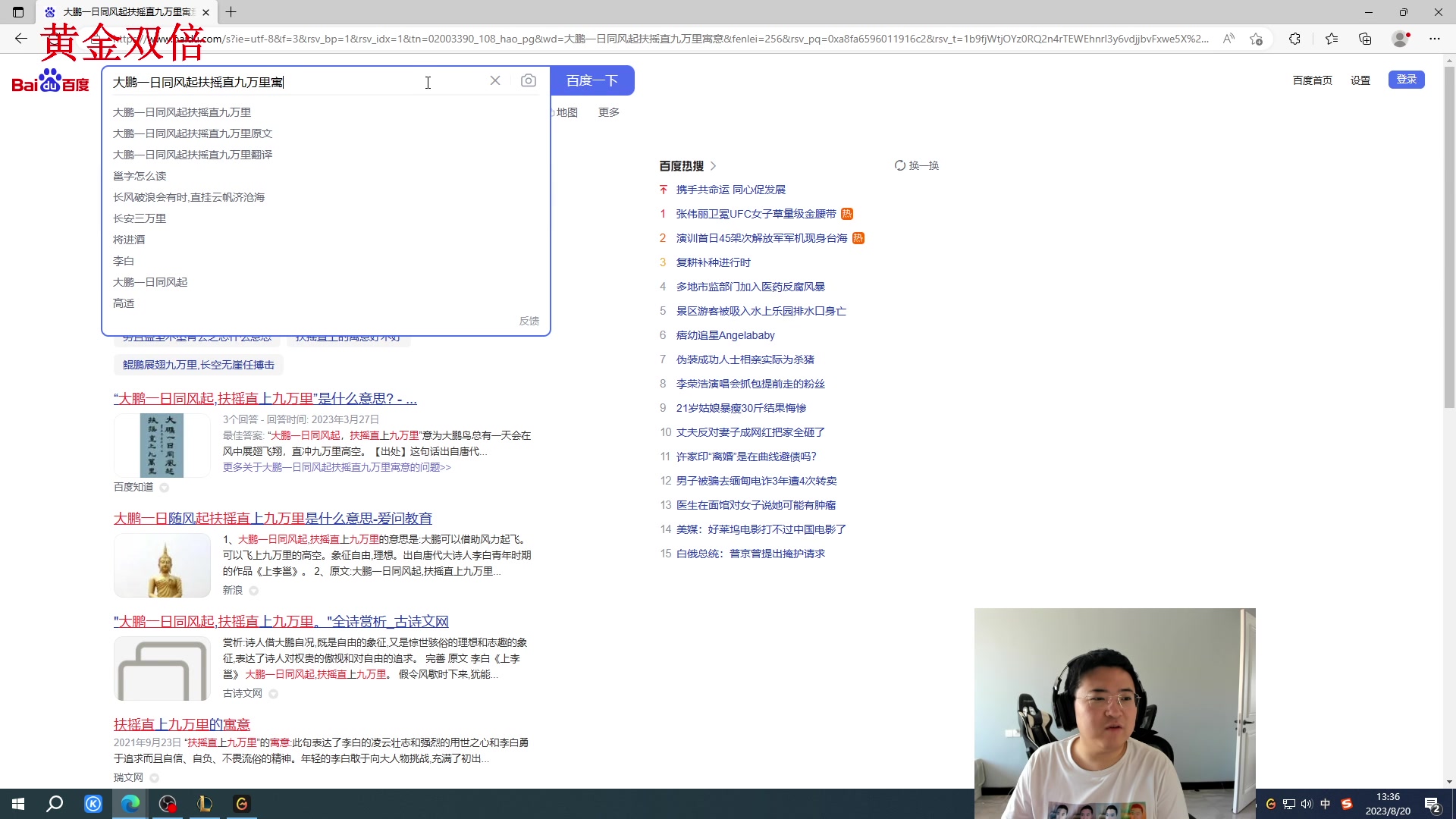Select suggestion 大鹏一日同风起扶摇直九万里翻译
1456x819 pixels.
[193, 155]
